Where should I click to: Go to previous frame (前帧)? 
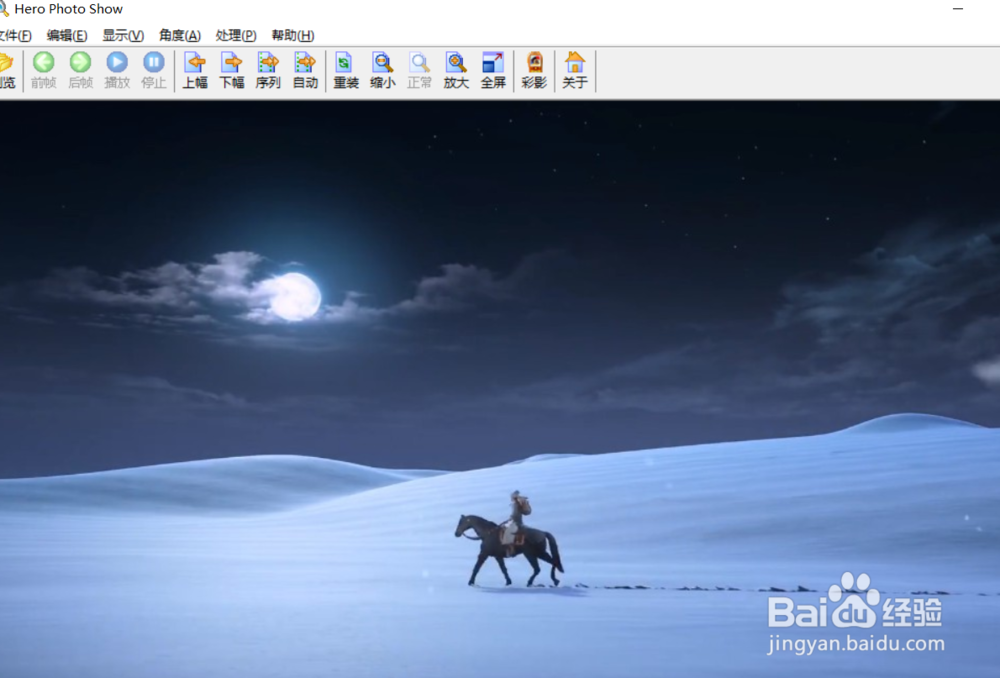[x=43, y=70]
